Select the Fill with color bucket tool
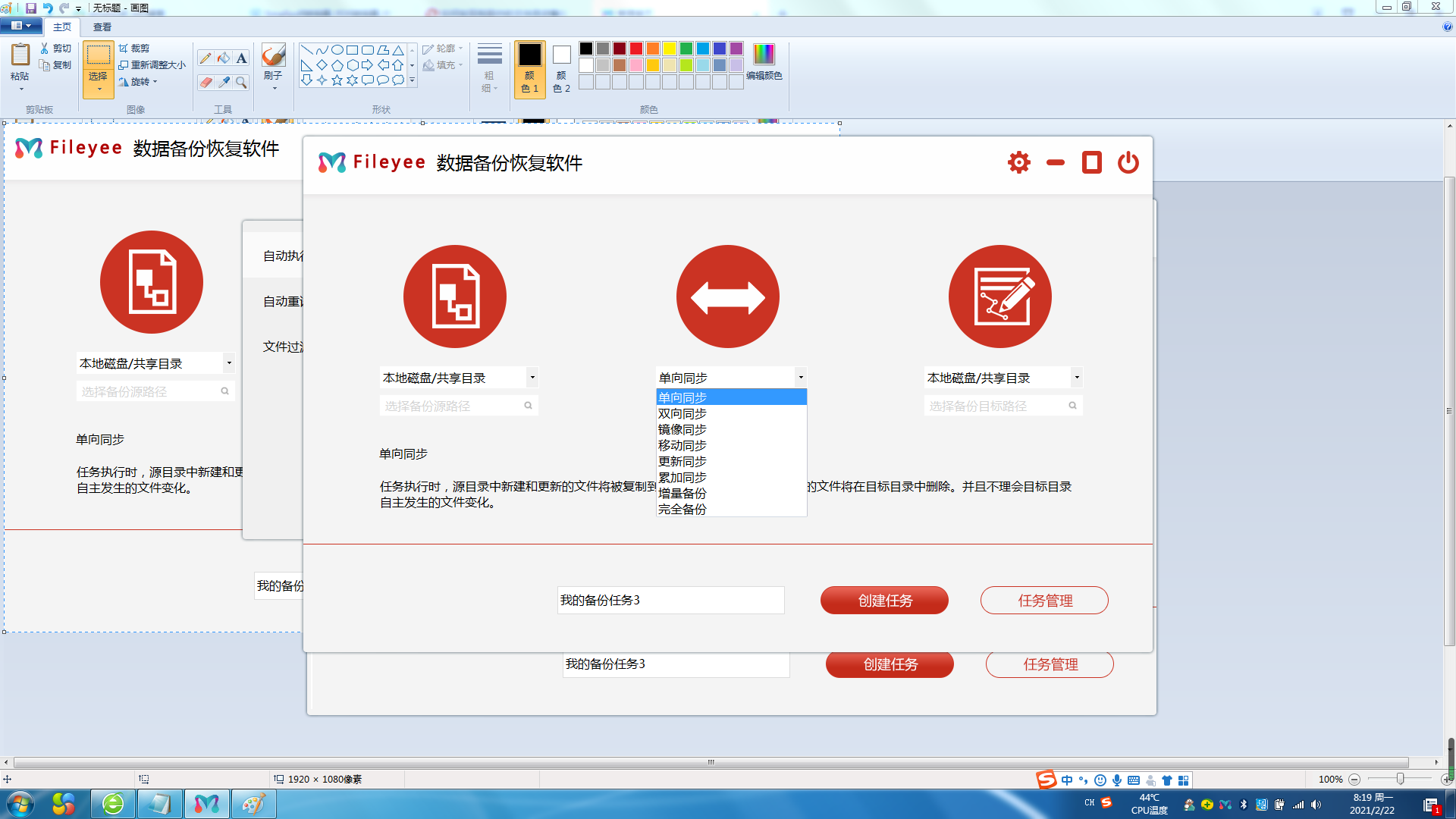1456x819 pixels. (223, 58)
